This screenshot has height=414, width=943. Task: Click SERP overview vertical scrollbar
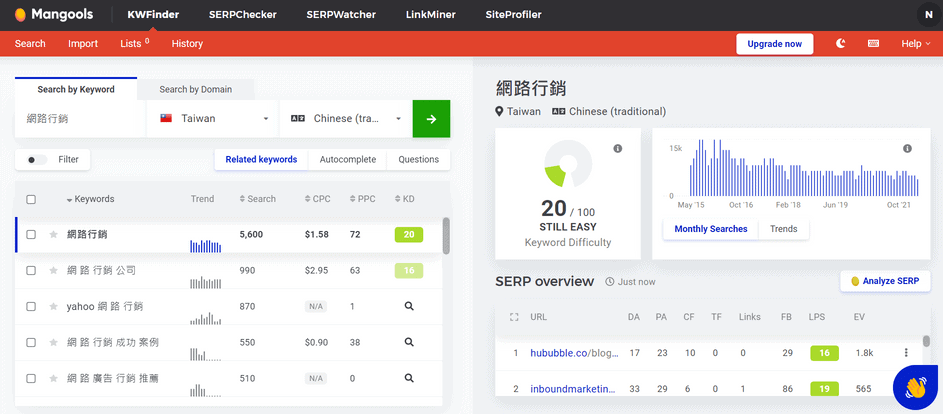click(926, 341)
